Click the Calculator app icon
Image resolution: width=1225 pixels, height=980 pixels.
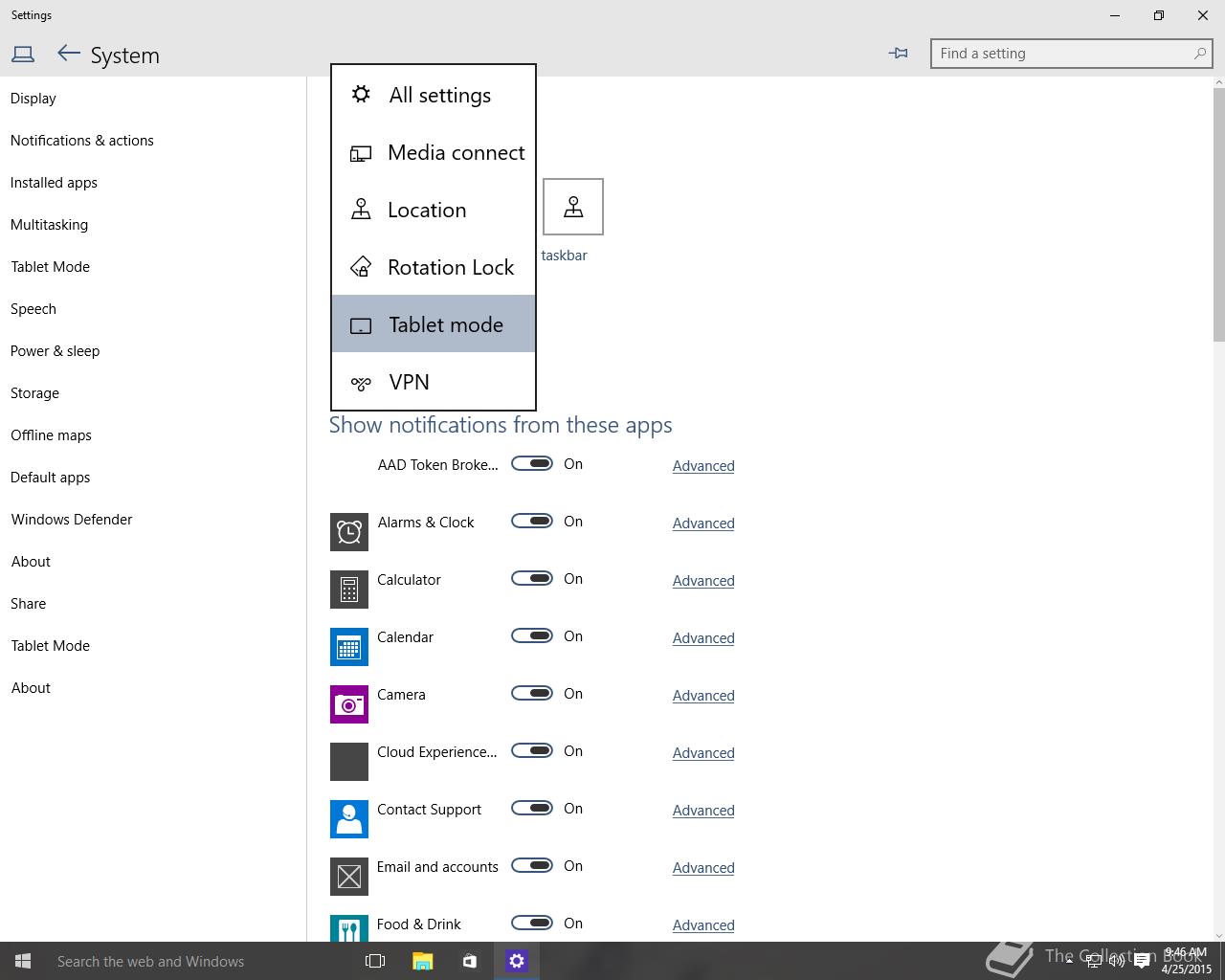(x=349, y=590)
